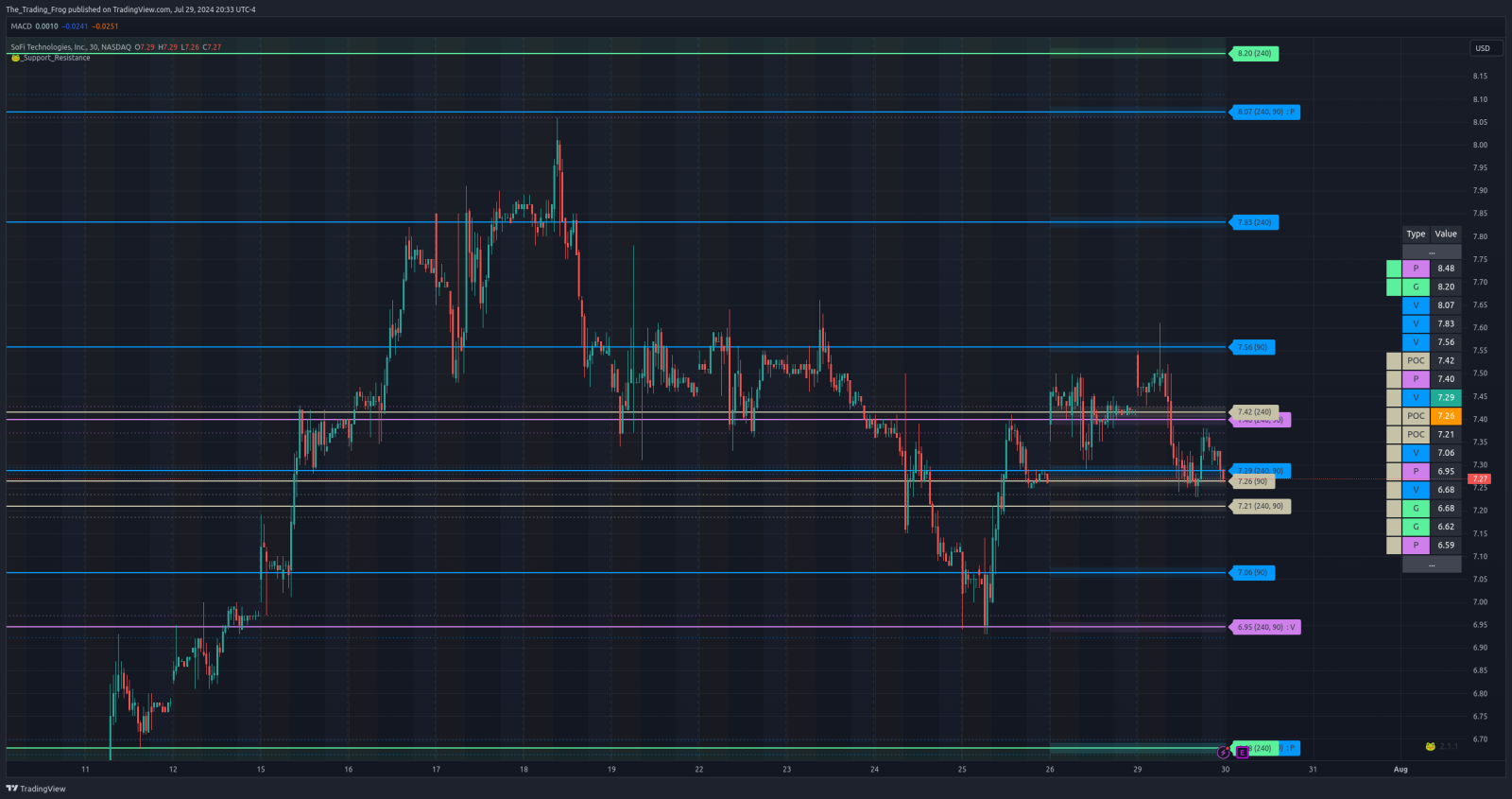Click the value 8.07 in table
The height and width of the screenshot is (799, 1512).
click(x=1446, y=305)
